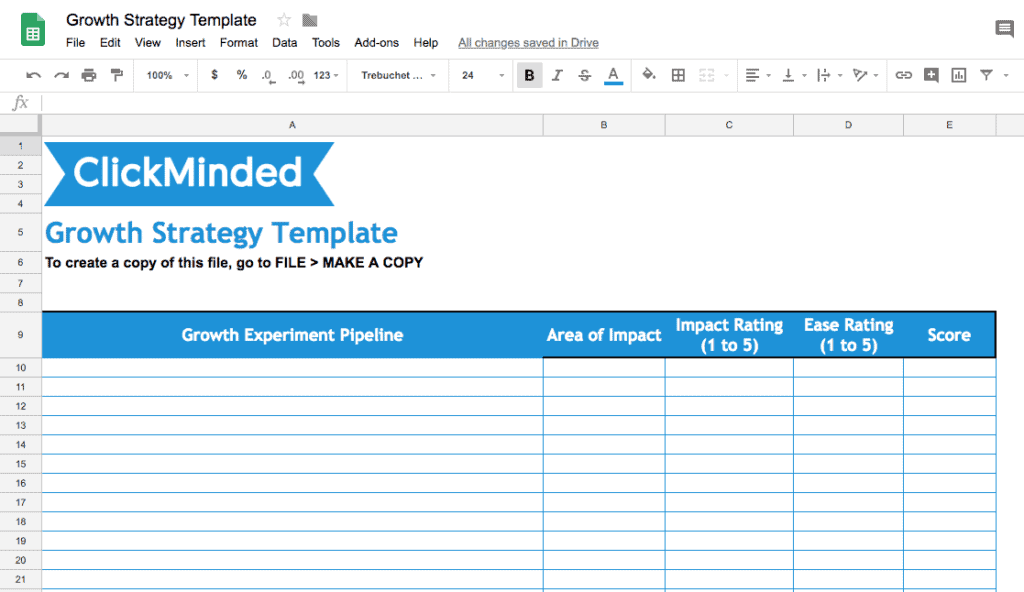Select row 5 header
The height and width of the screenshot is (592, 1024).
(20, 232)
